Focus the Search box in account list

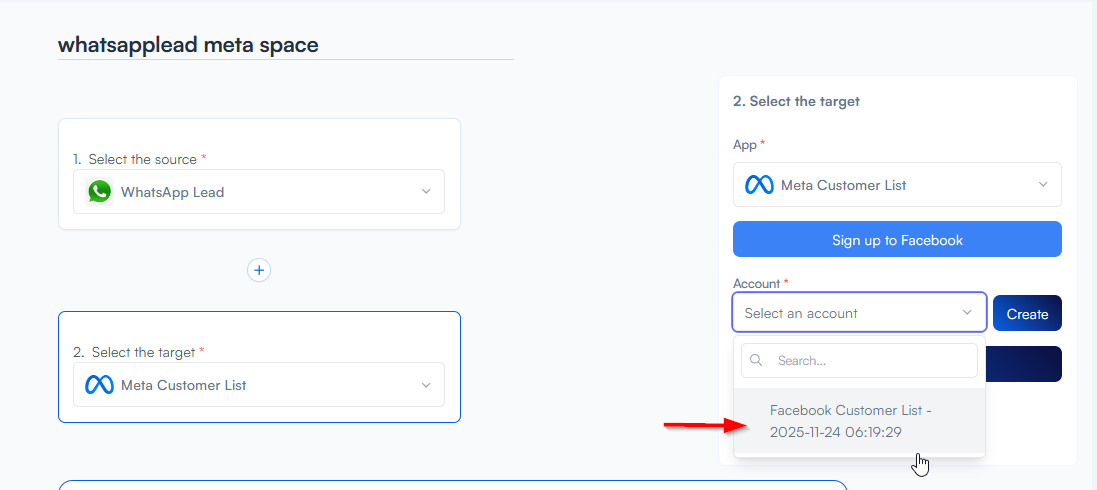[870, 360]
